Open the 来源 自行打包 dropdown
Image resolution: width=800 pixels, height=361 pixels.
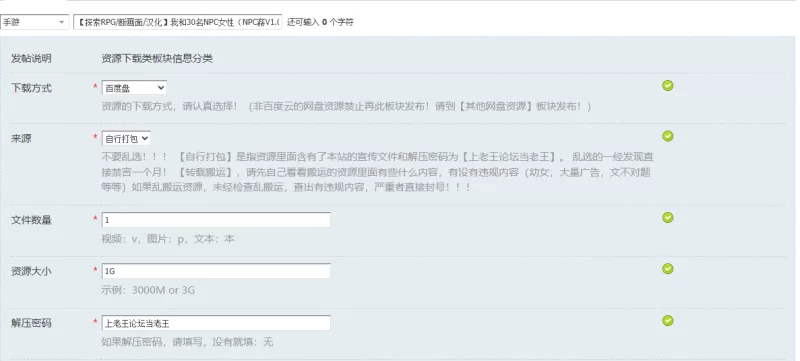tap(126, 138)
